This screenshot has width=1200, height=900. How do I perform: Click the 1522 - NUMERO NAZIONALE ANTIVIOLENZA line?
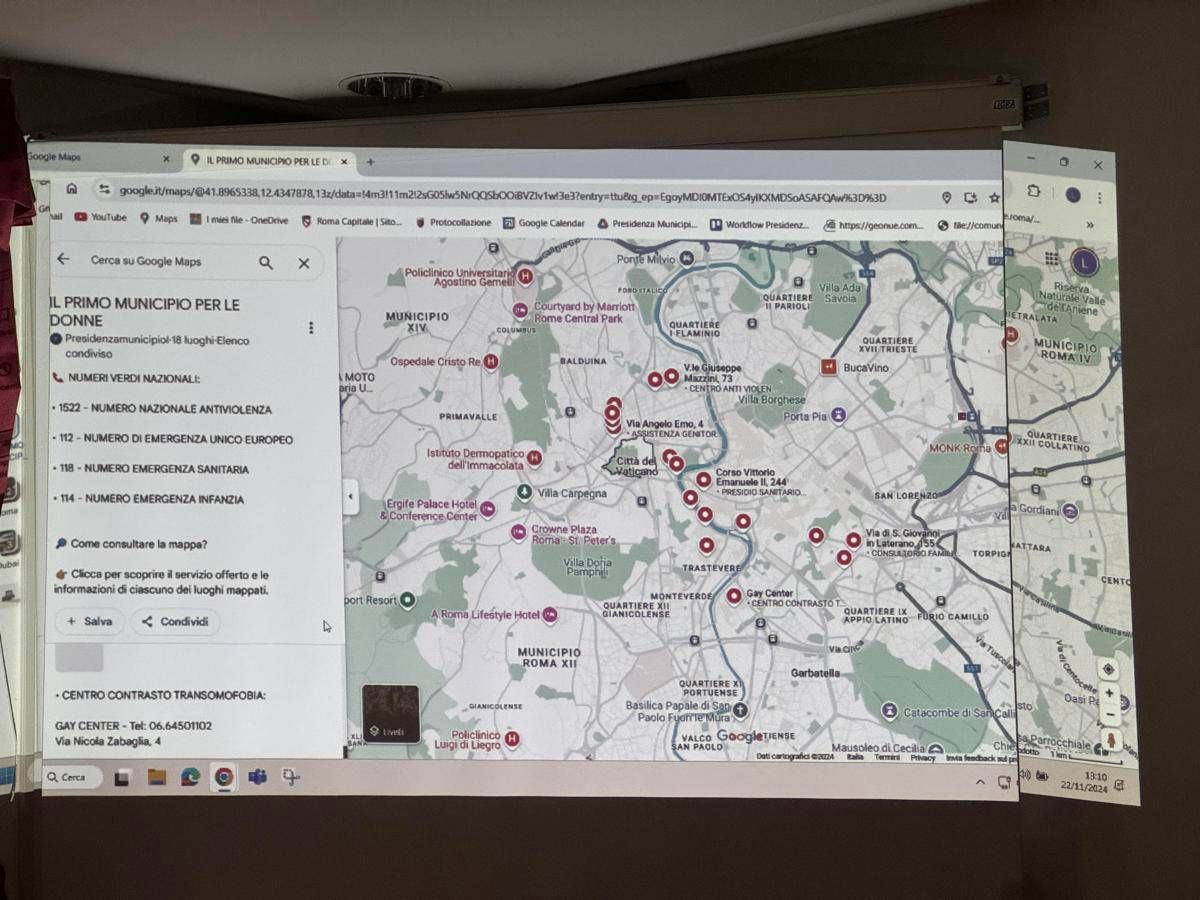pyautogui.click(x=164, y=409)
